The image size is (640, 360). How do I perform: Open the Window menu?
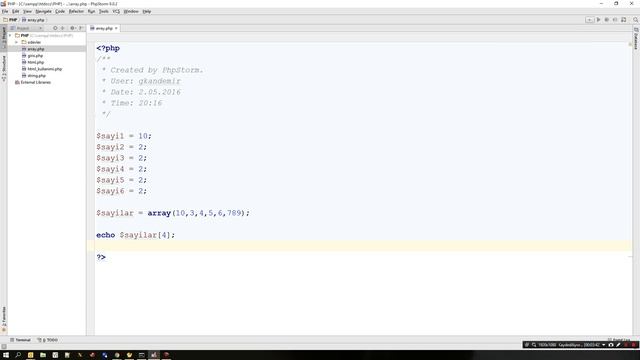pos(131,11)
